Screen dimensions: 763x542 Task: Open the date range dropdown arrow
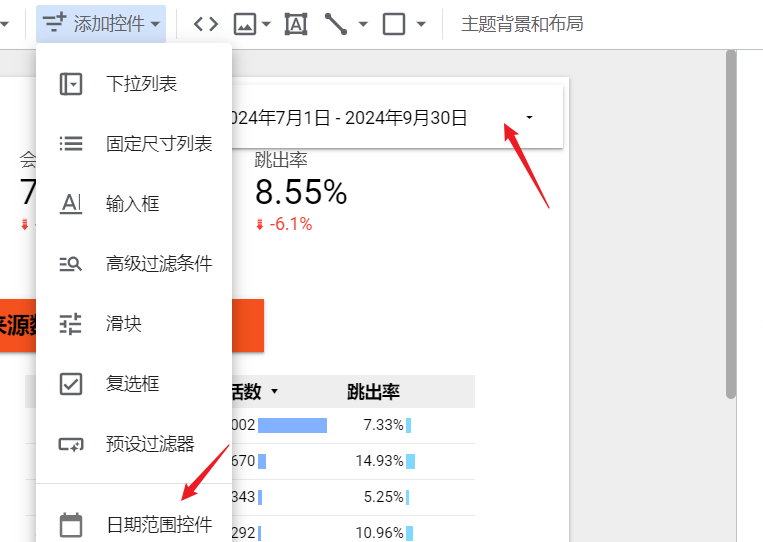click(529, 117)
